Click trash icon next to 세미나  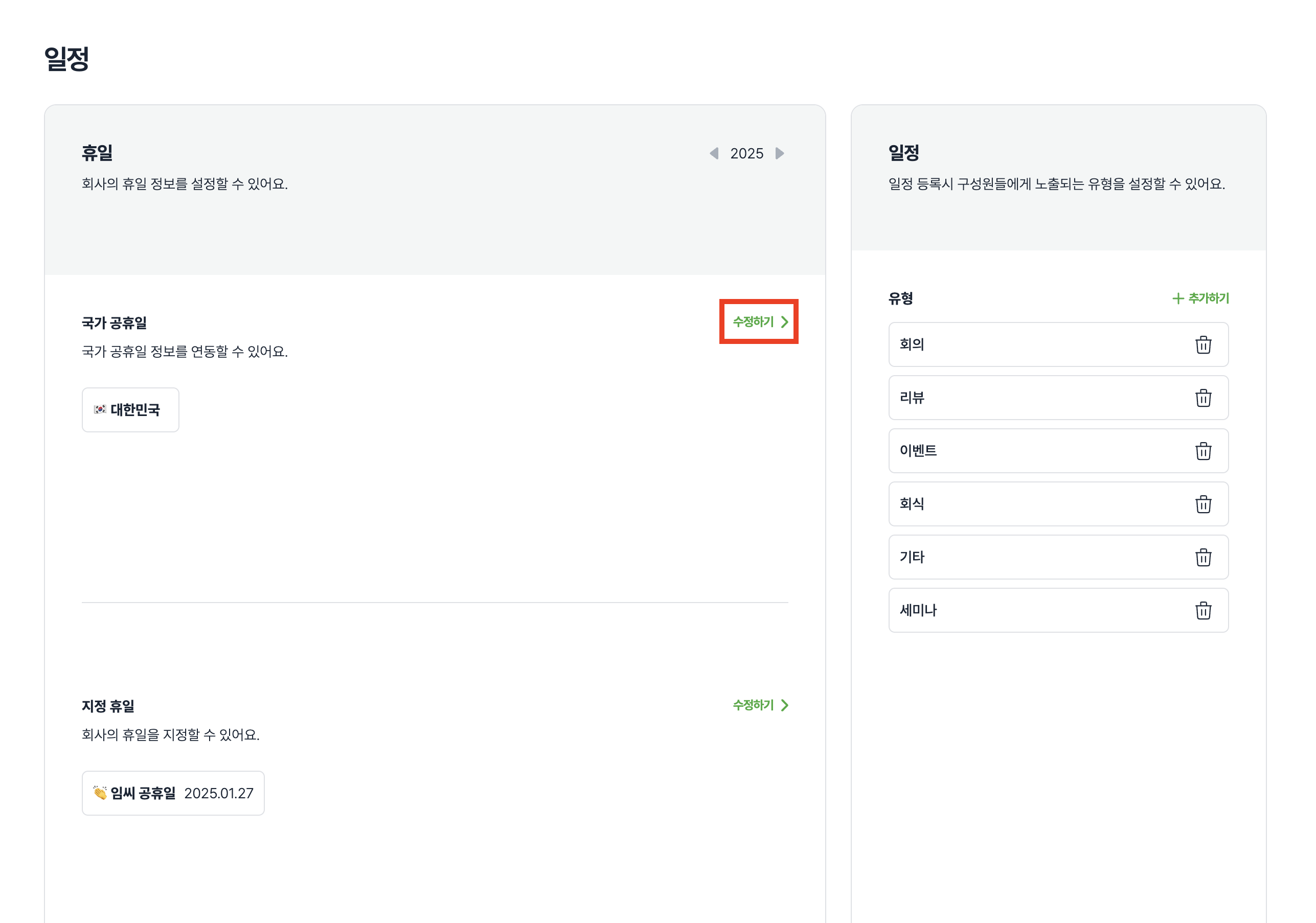[1202, 611]
